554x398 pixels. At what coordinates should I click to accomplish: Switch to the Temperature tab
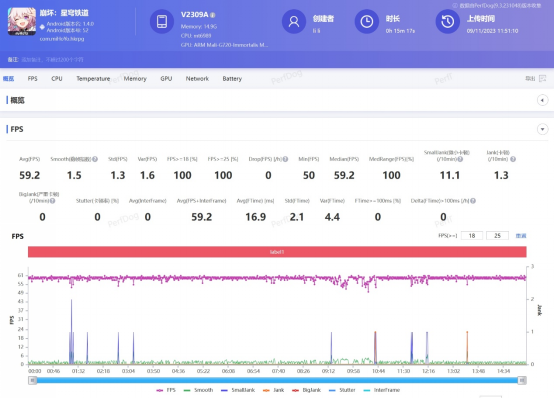tap(93, 78)
